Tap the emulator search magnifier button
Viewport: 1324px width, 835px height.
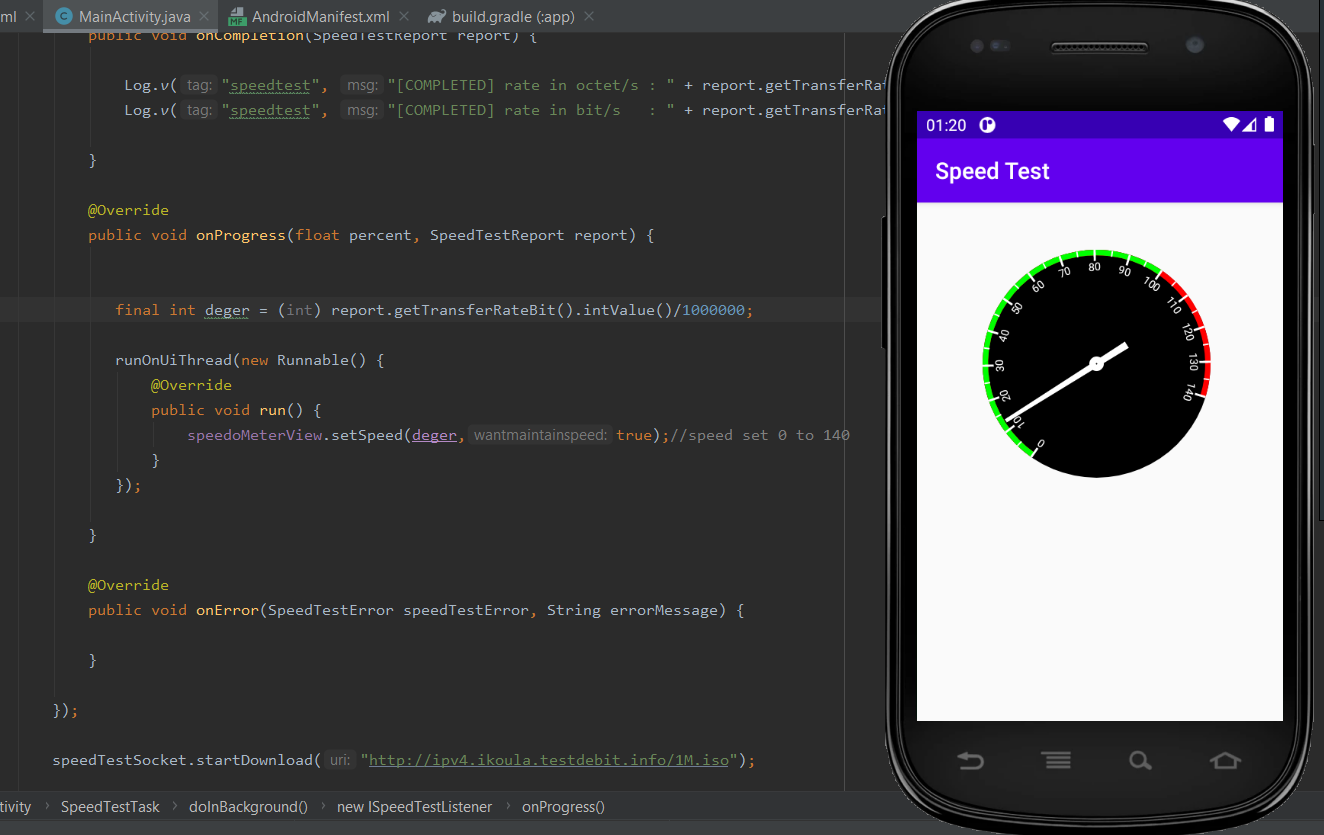click(1140, 761)
